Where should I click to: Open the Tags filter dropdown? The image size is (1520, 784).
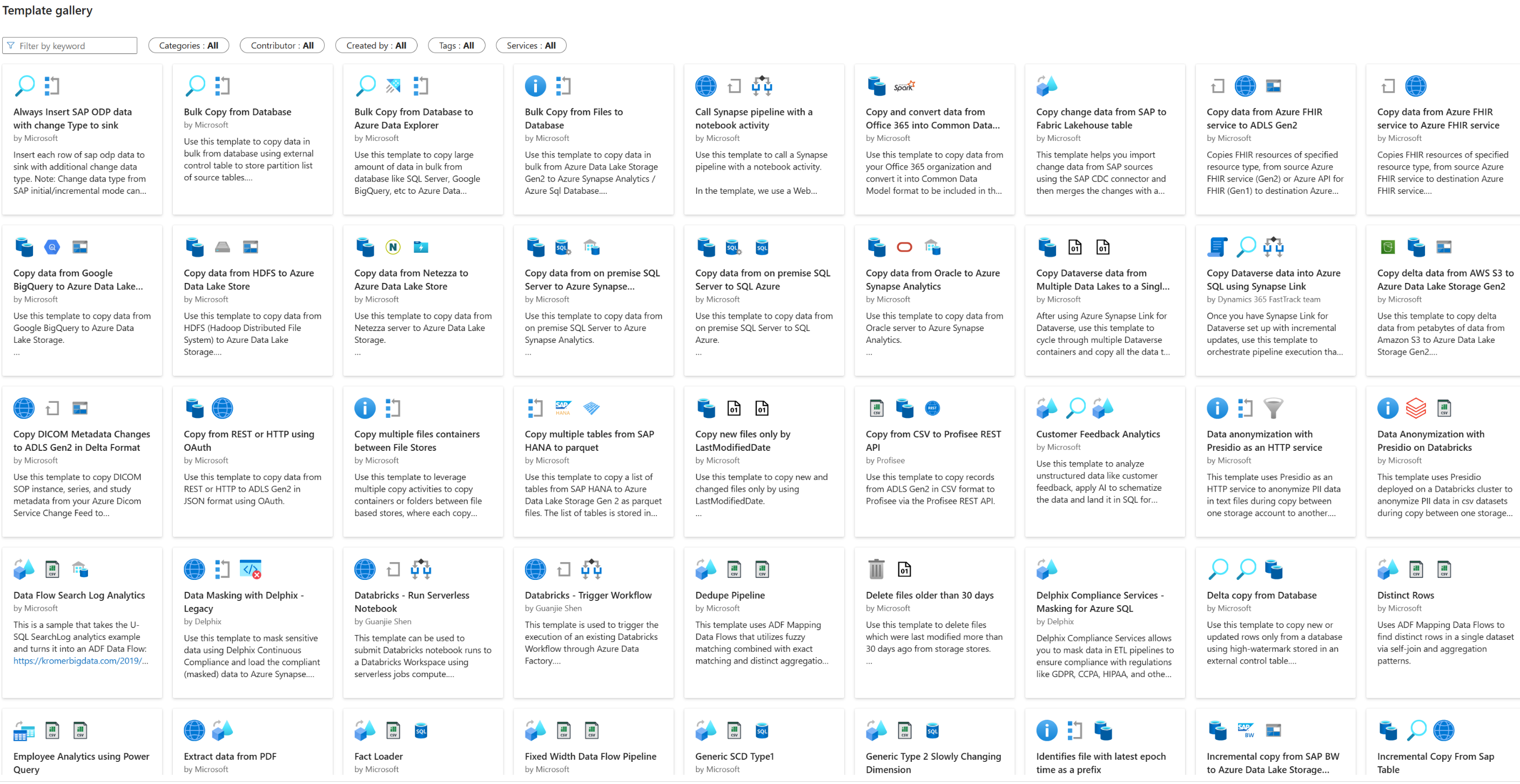(456, 45)
